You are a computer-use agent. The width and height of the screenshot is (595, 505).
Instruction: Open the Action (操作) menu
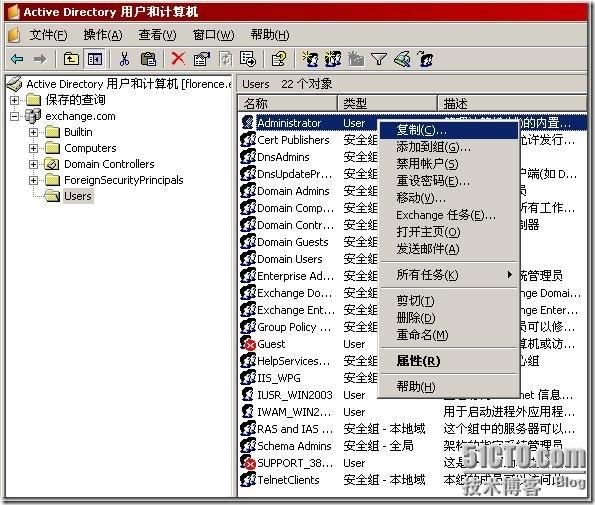pos(103,35)
